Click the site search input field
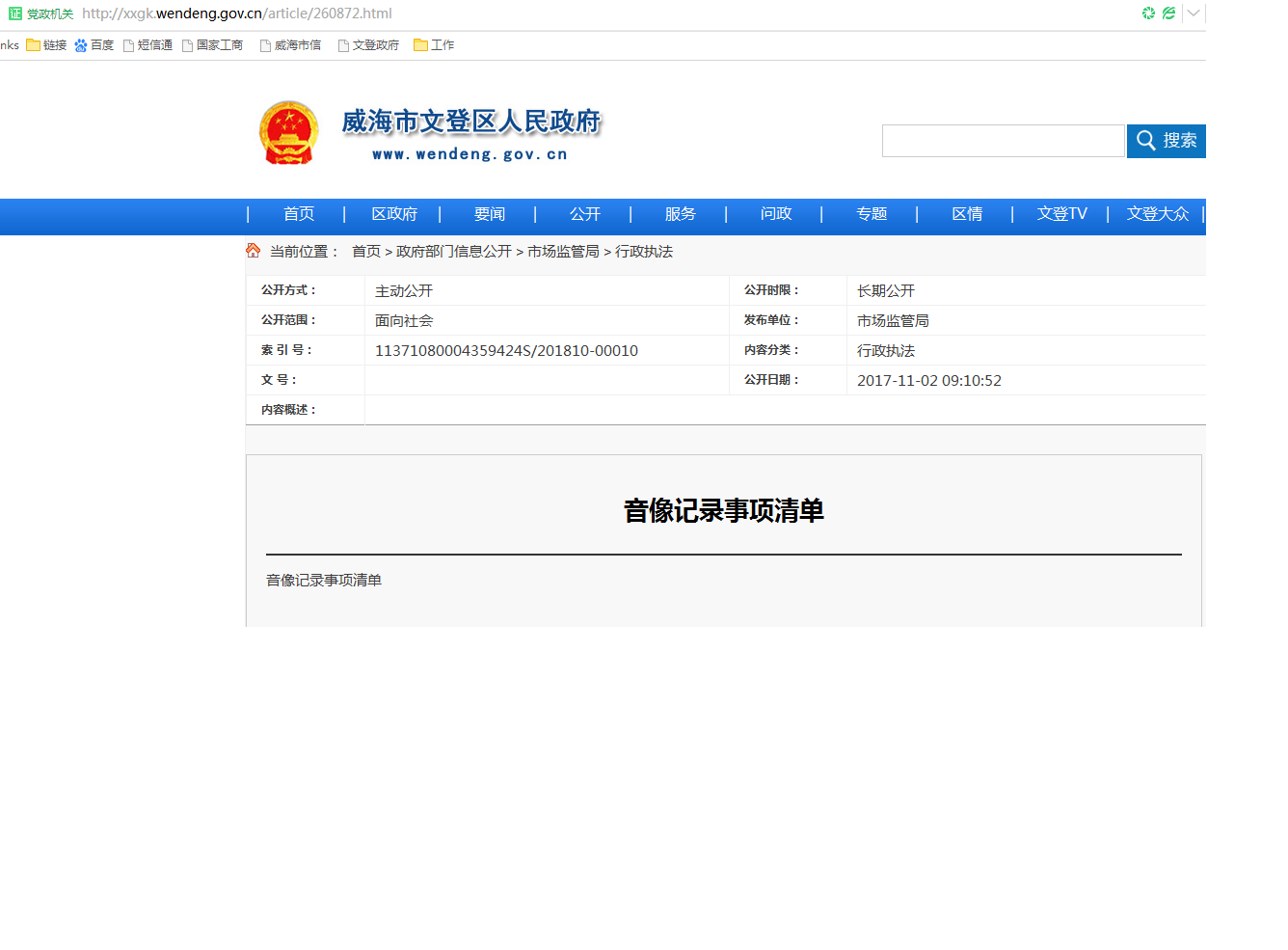 [x=1003, y=141]
